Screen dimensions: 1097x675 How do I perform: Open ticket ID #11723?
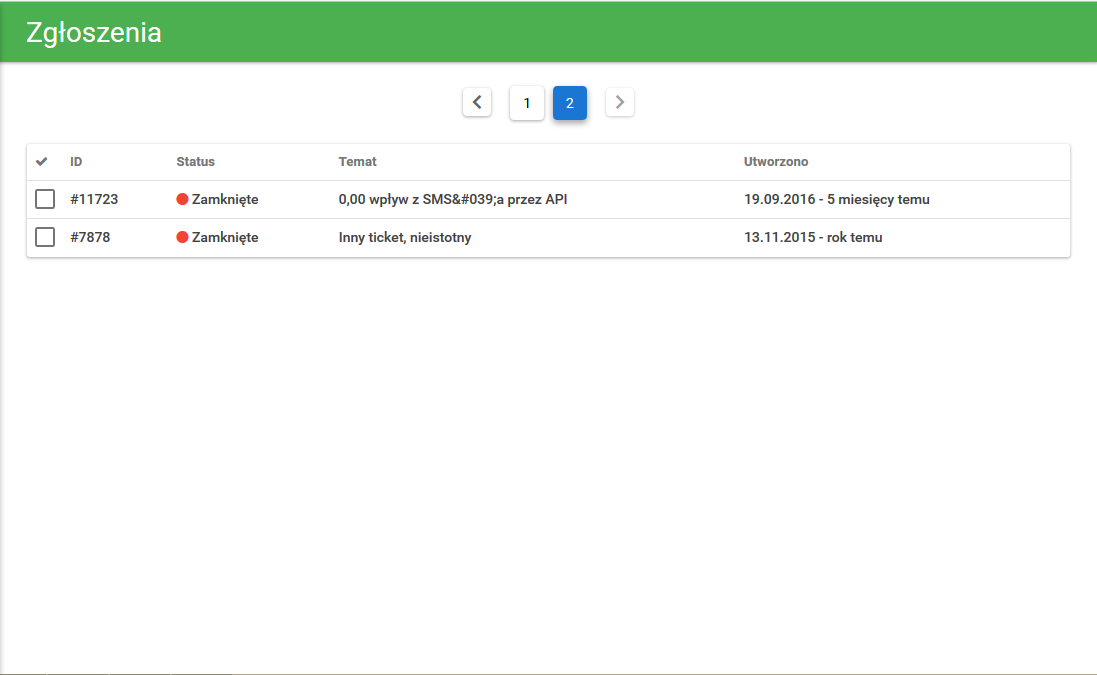point(94,199)
